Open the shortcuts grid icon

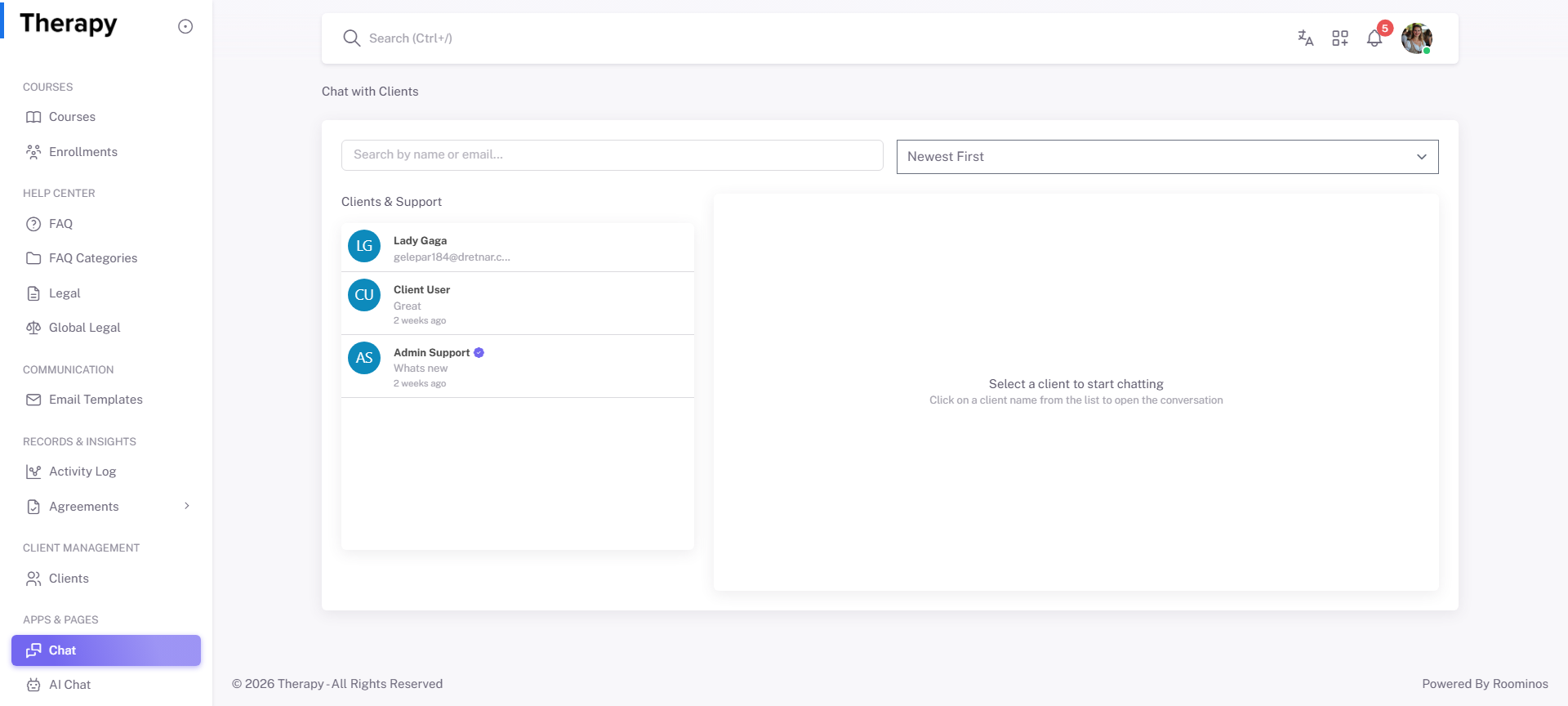click(1340, 38)
